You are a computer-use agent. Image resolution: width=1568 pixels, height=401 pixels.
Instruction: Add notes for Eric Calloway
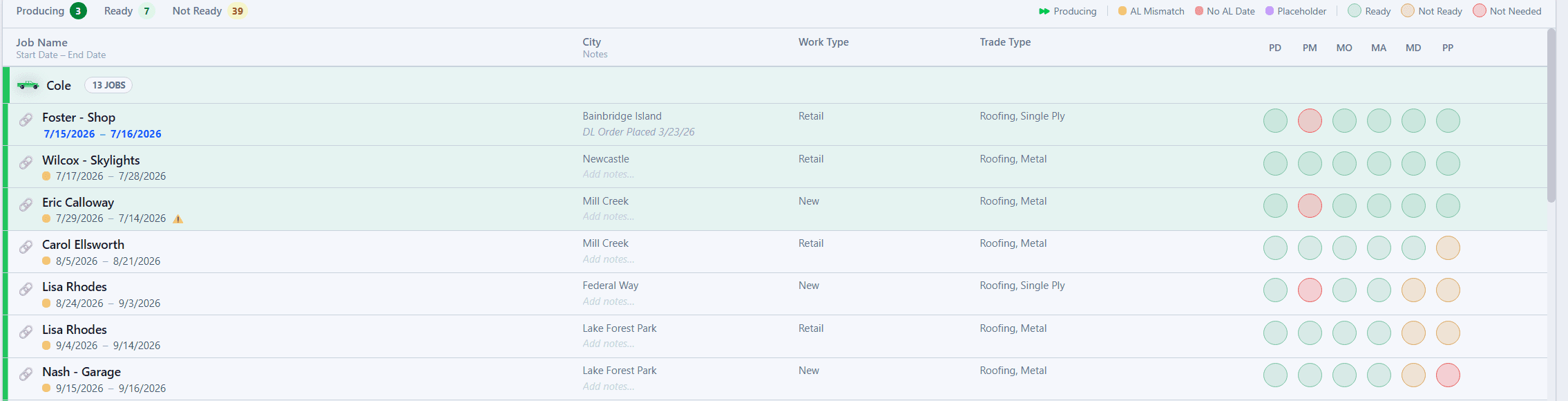pyautogui.click(x=609, y=216)
